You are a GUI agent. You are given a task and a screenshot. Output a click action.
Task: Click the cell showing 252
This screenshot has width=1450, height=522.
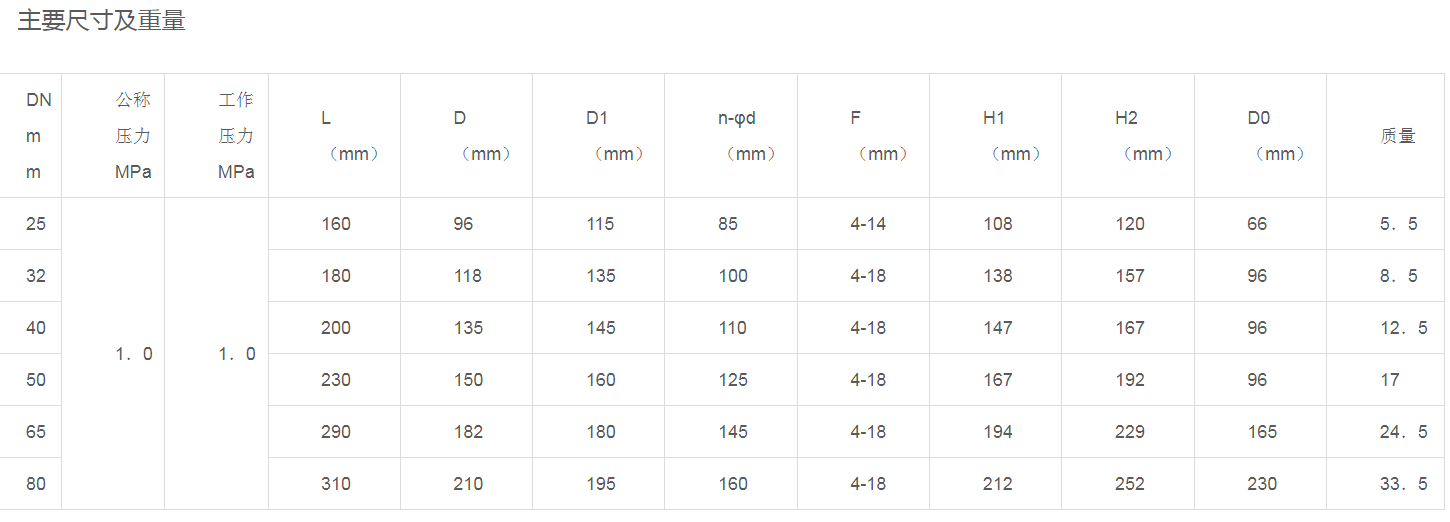pyautogui.click(x=1130, y=484)
